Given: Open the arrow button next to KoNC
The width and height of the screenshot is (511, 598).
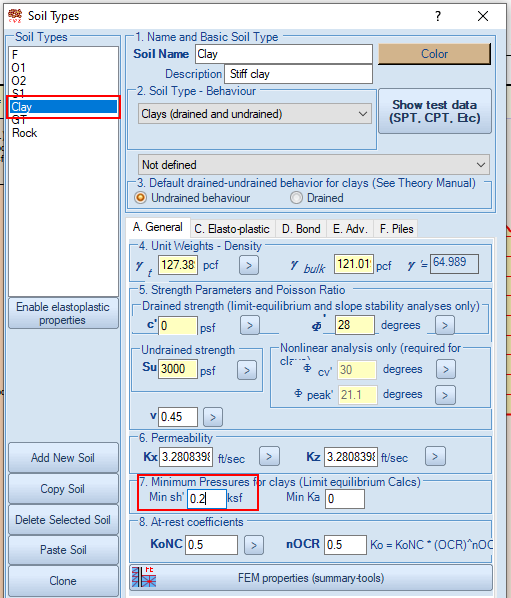Looking at the screenshot, I should (x=254, y=545).
